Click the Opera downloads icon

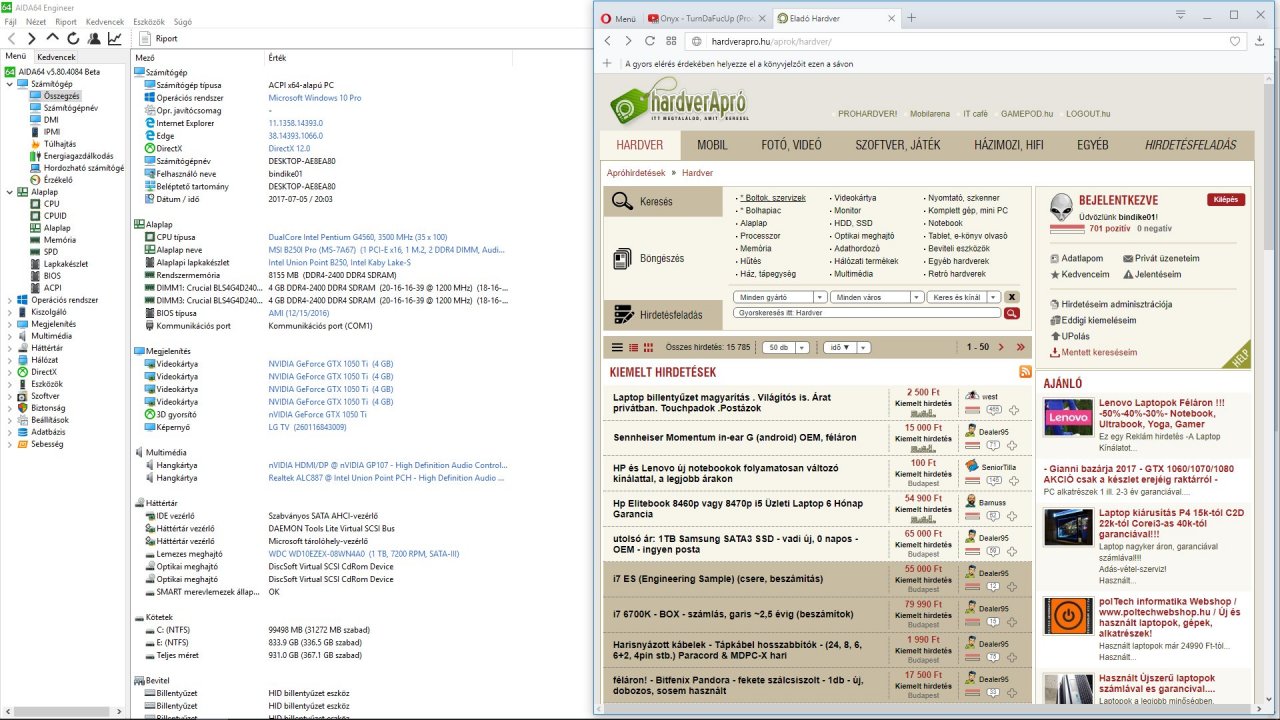(1258, 41)
